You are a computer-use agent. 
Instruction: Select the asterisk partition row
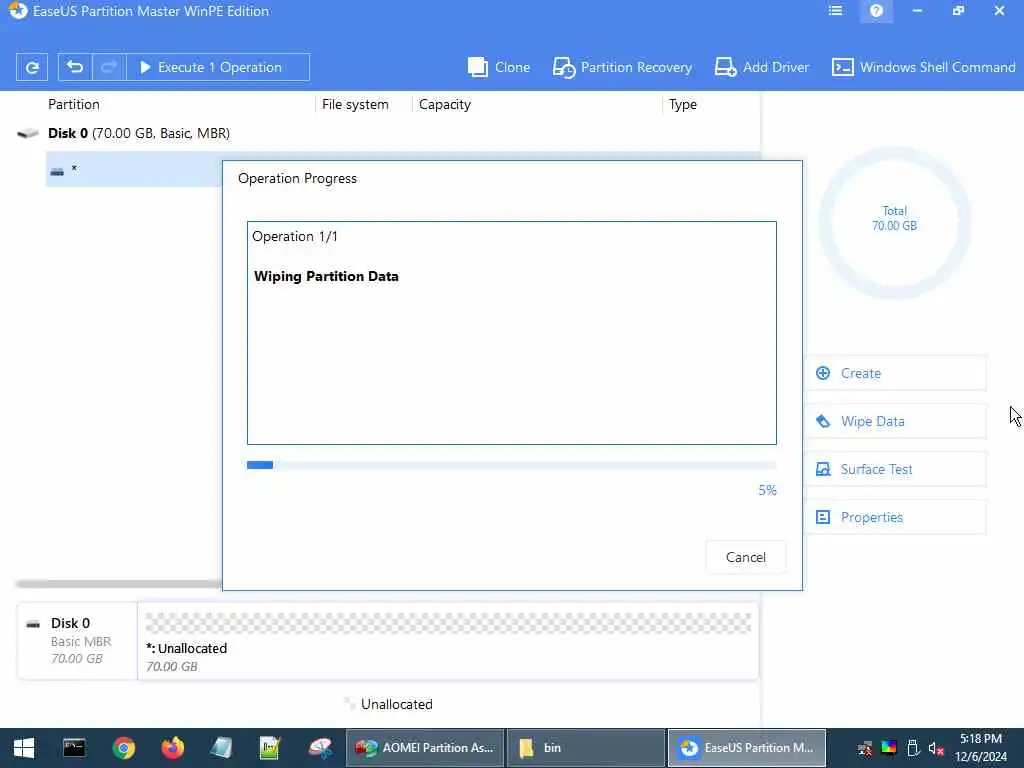click(134, 169)
